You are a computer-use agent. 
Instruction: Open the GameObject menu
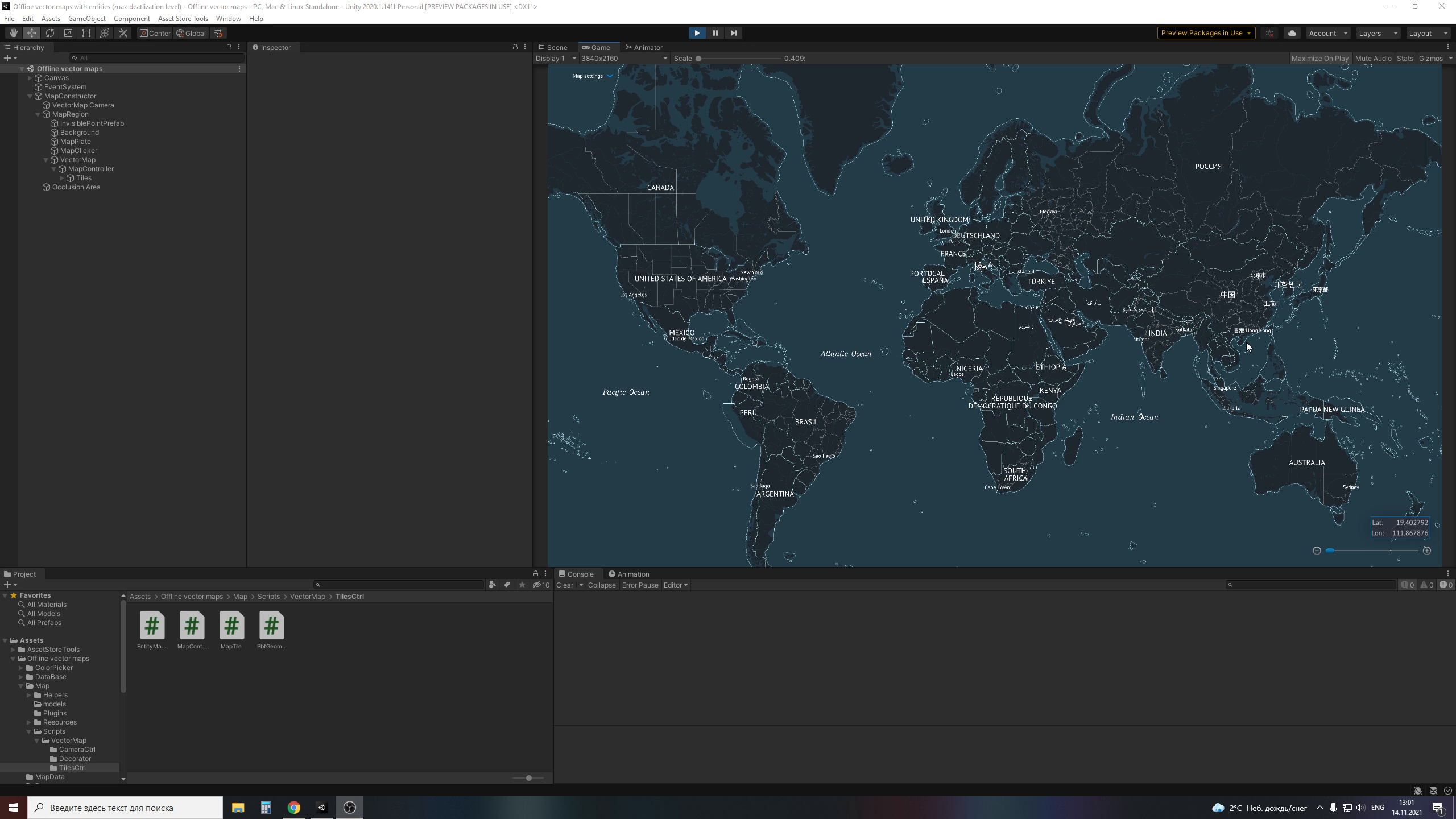pos(87,18)
